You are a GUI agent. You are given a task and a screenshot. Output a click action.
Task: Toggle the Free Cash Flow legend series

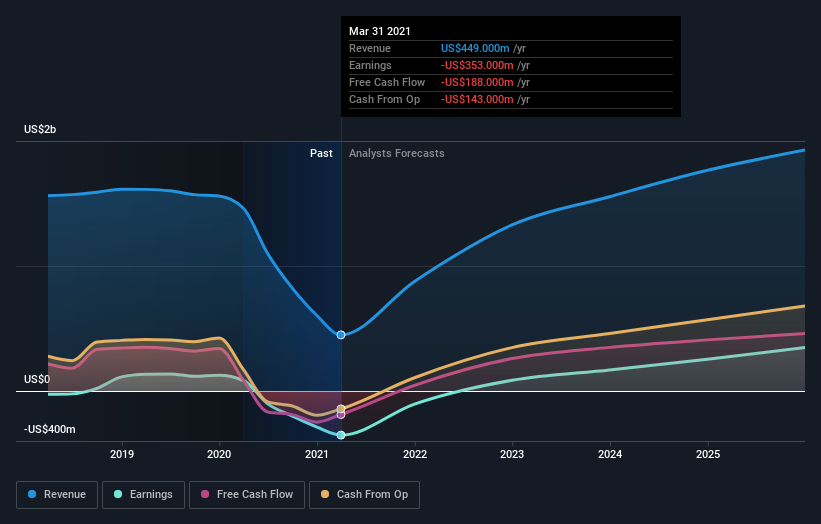[x=247, y=495]
